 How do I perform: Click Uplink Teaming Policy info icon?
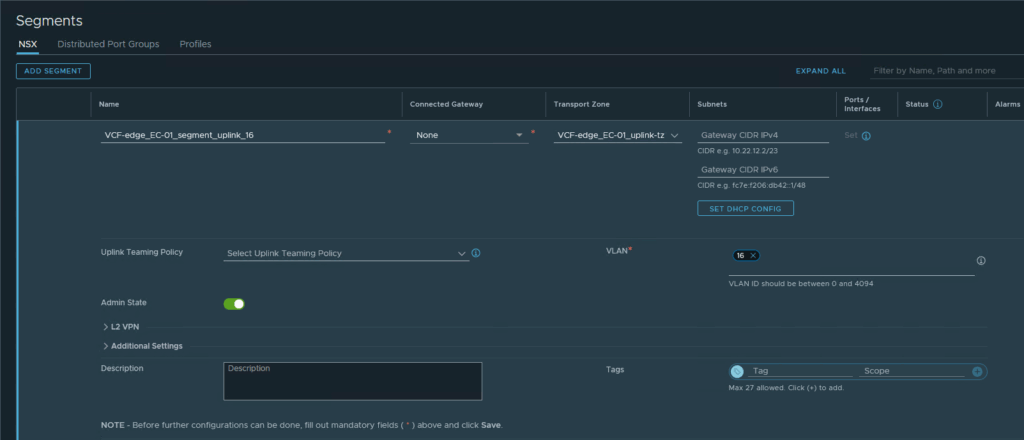(476, 253)
